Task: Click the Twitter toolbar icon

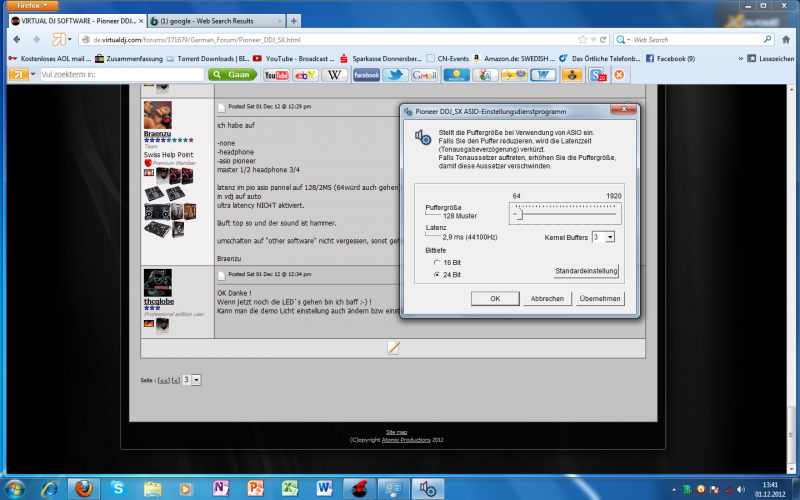Action: [396, 75]
